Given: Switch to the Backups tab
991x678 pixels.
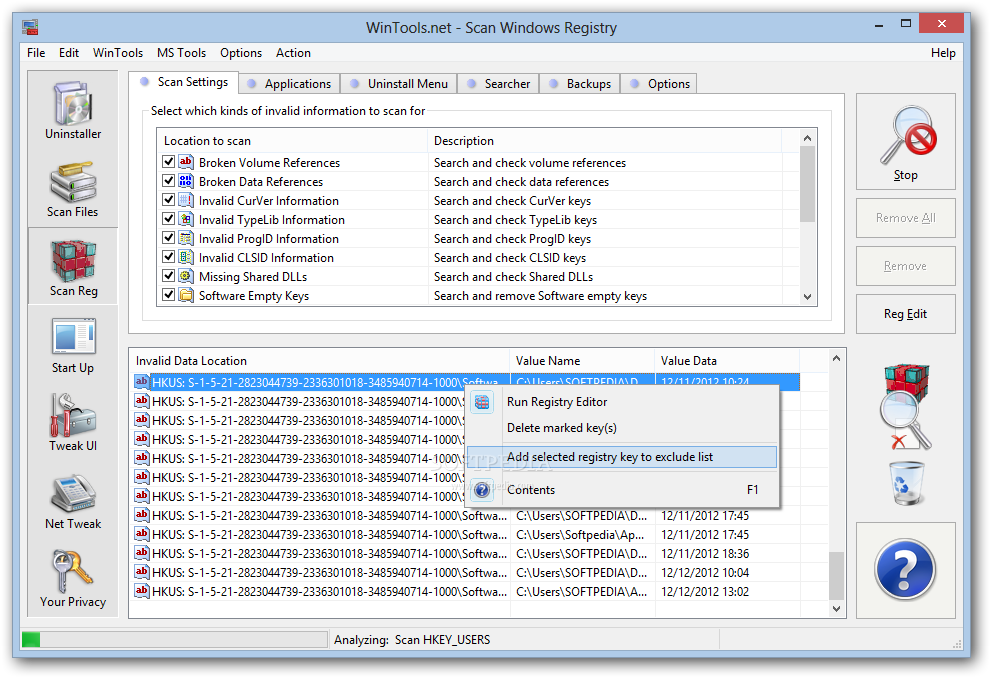Looking at the screenshot, I should point(580,83).
